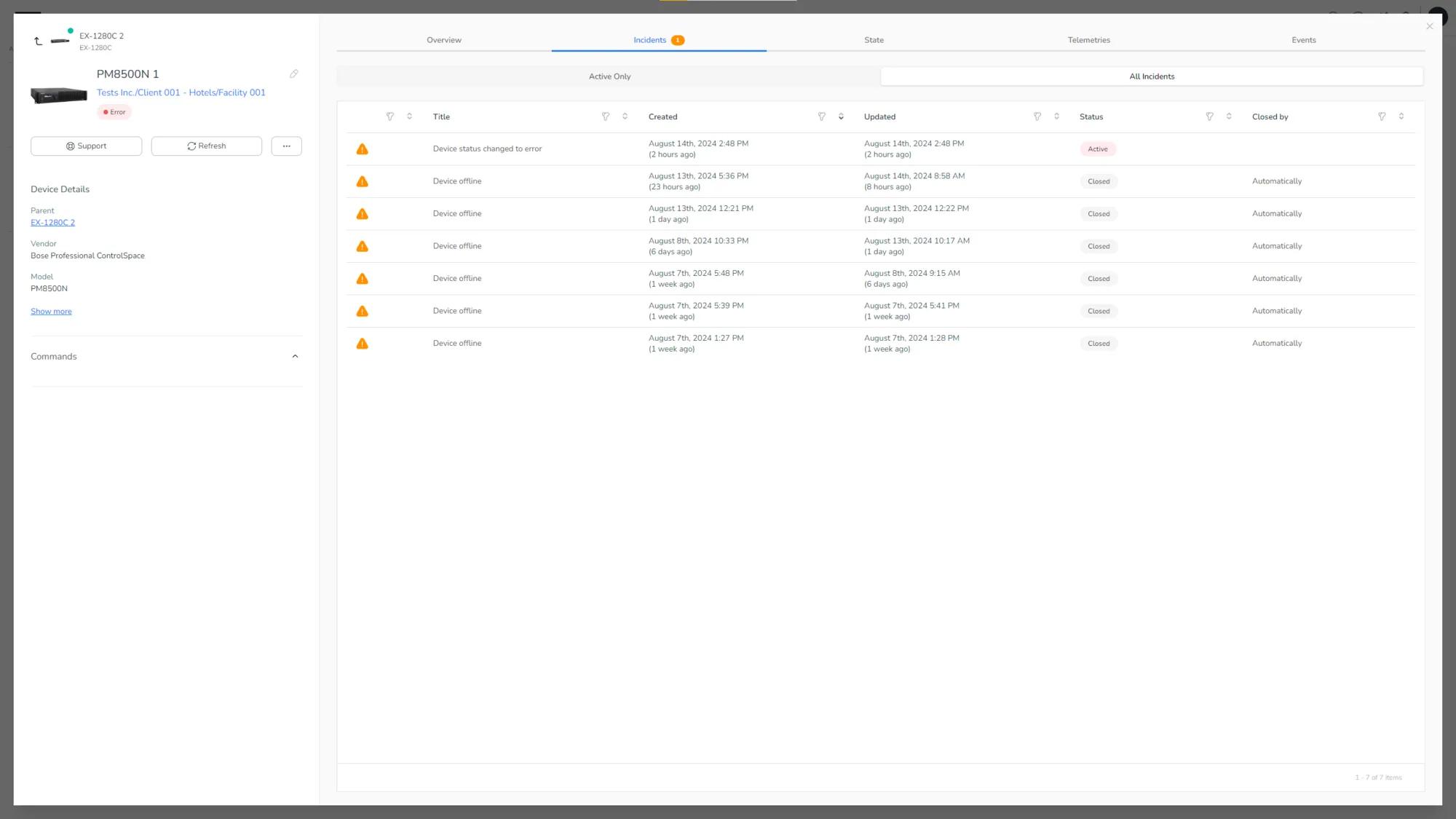
Task: Click the Device status changed to error title
Action: [487, 149]
